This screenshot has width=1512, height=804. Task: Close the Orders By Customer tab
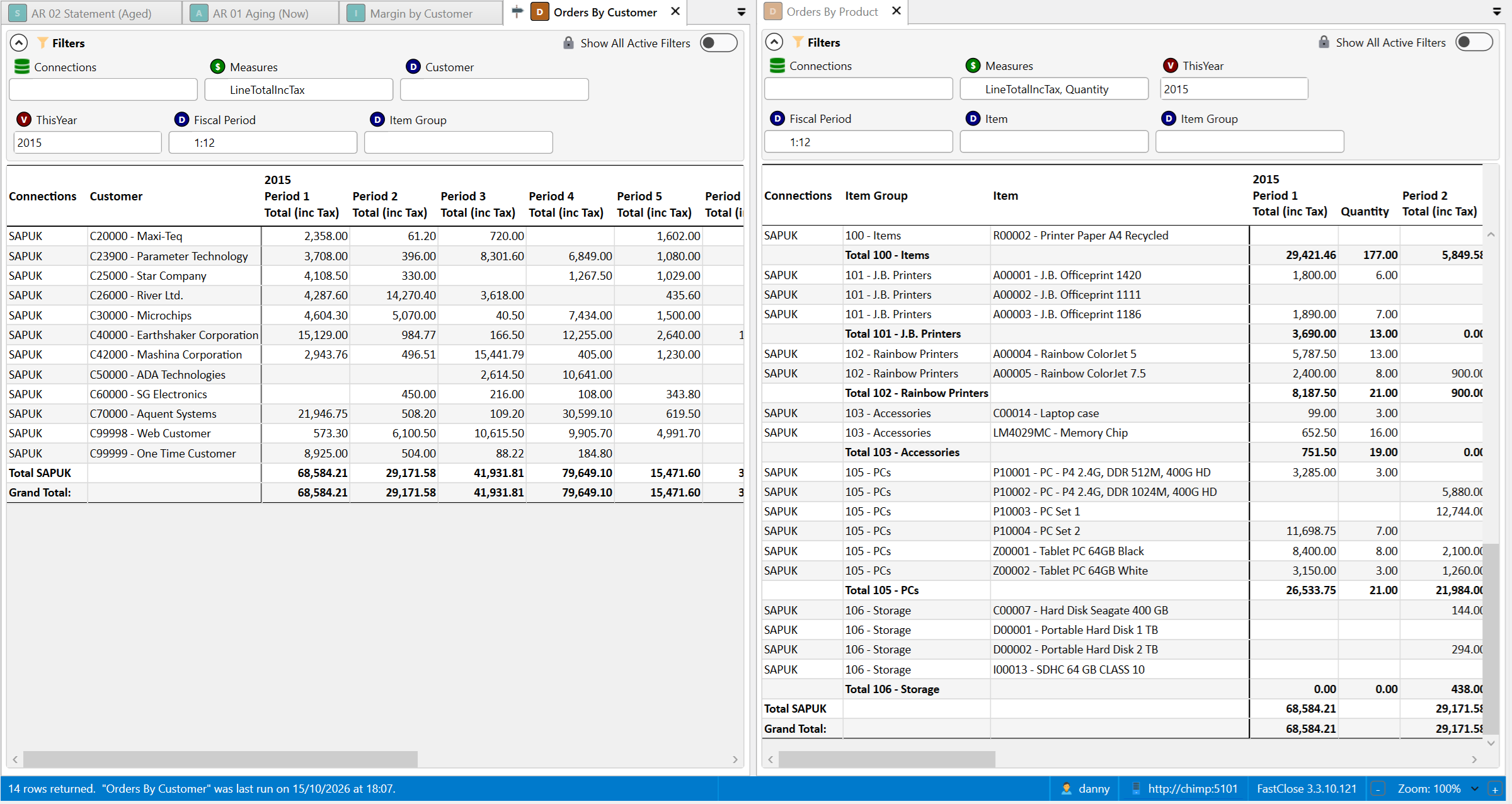click(x=675, y=11)
